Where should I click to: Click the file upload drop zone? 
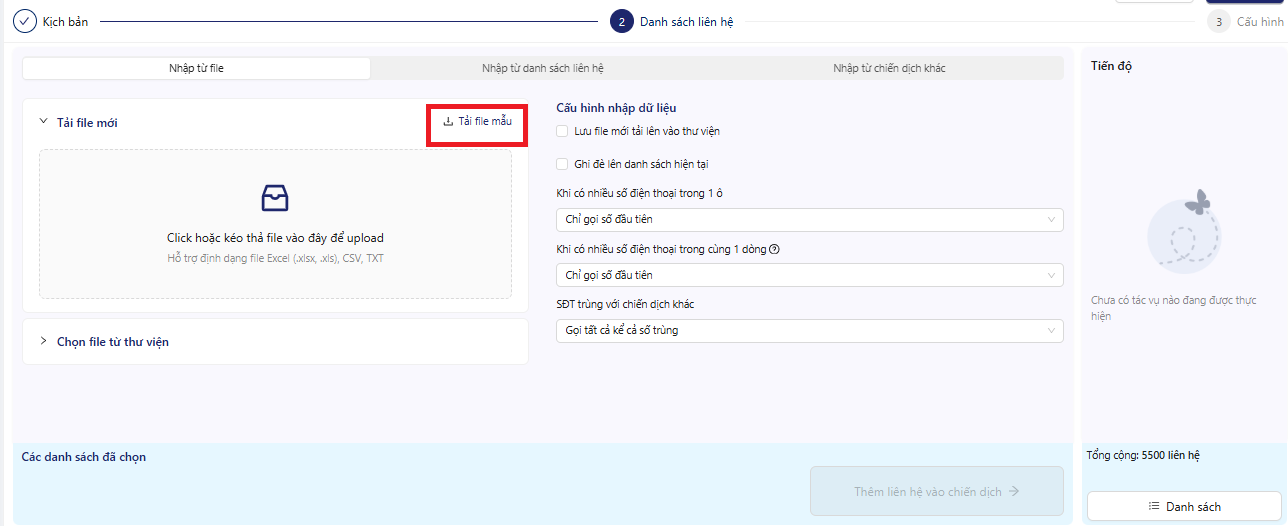tap(275, 224)
